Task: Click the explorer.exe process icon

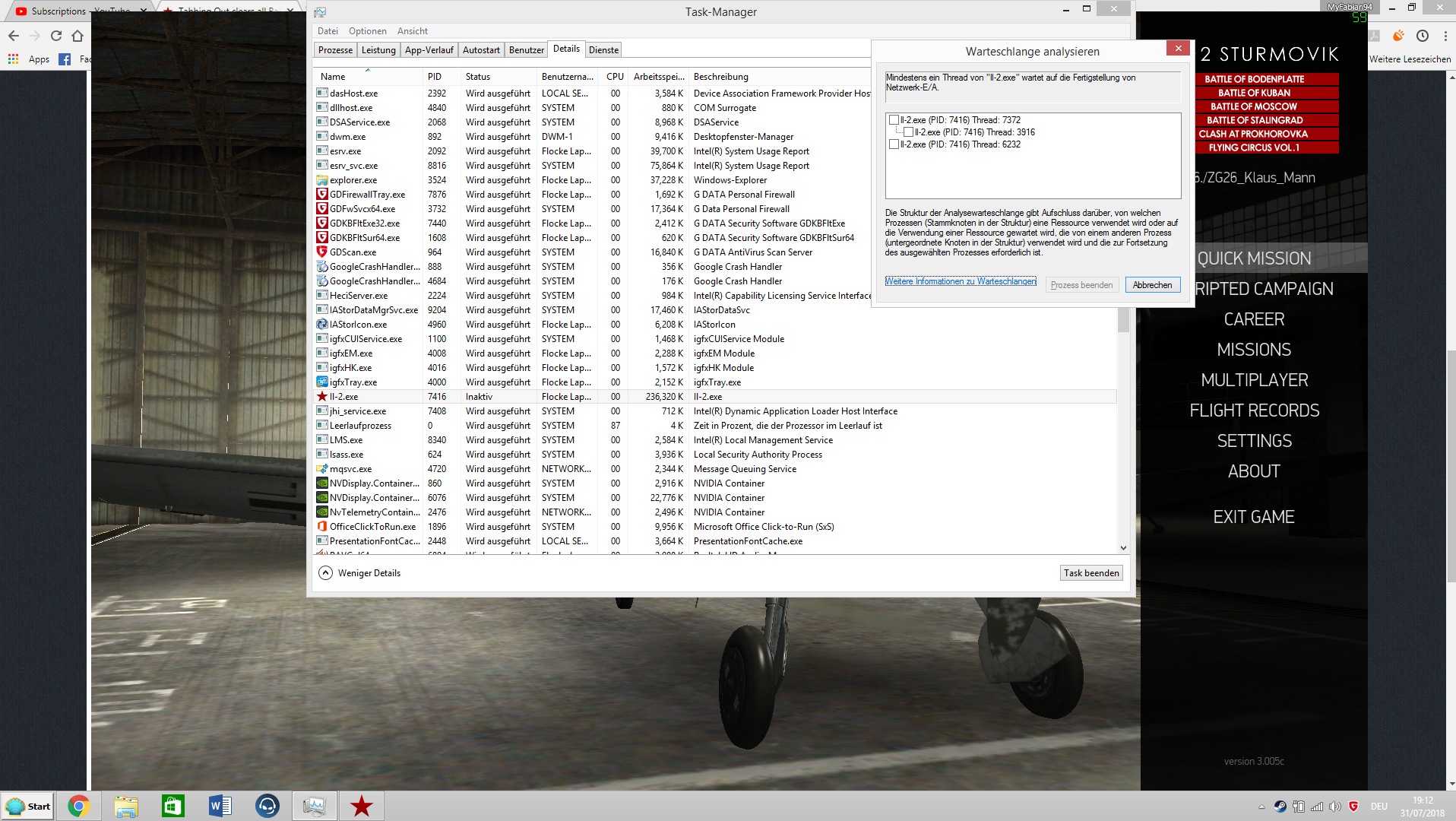Action: (322, 180)
